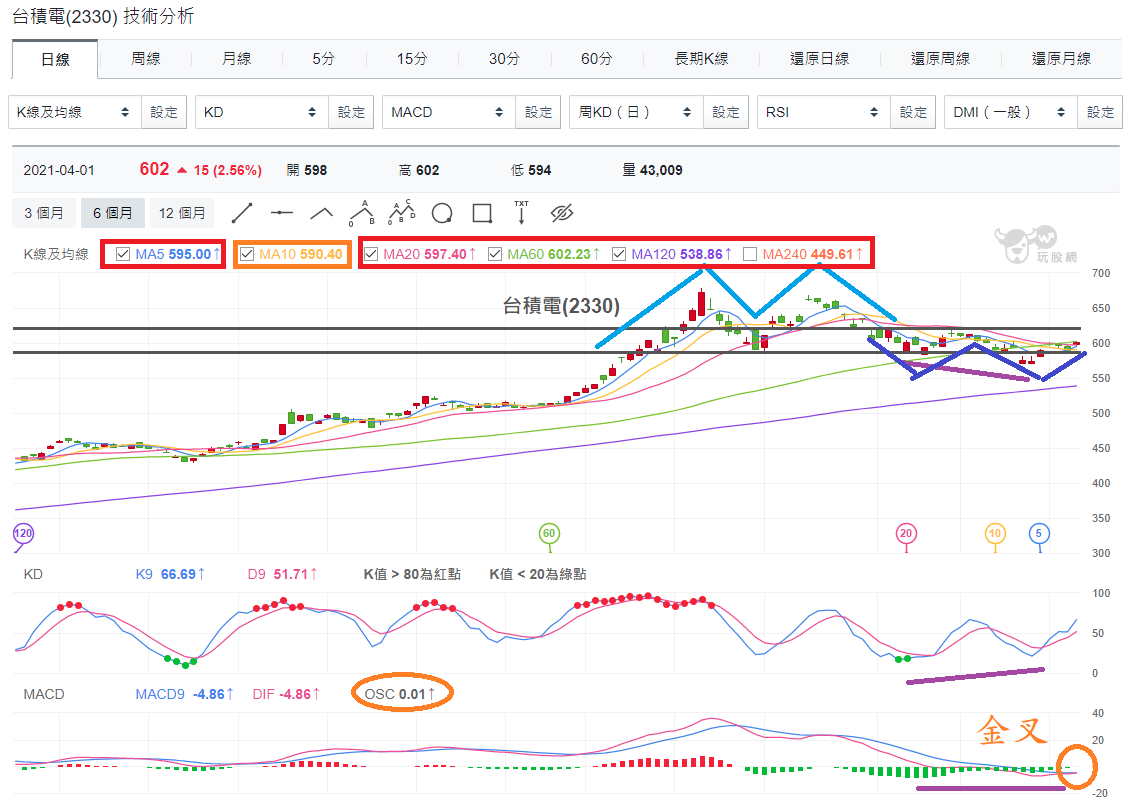Open the KD indicator dropdown
Image resolution: width=1140 pixels, height=797 pixels.
tap(262, 112)
